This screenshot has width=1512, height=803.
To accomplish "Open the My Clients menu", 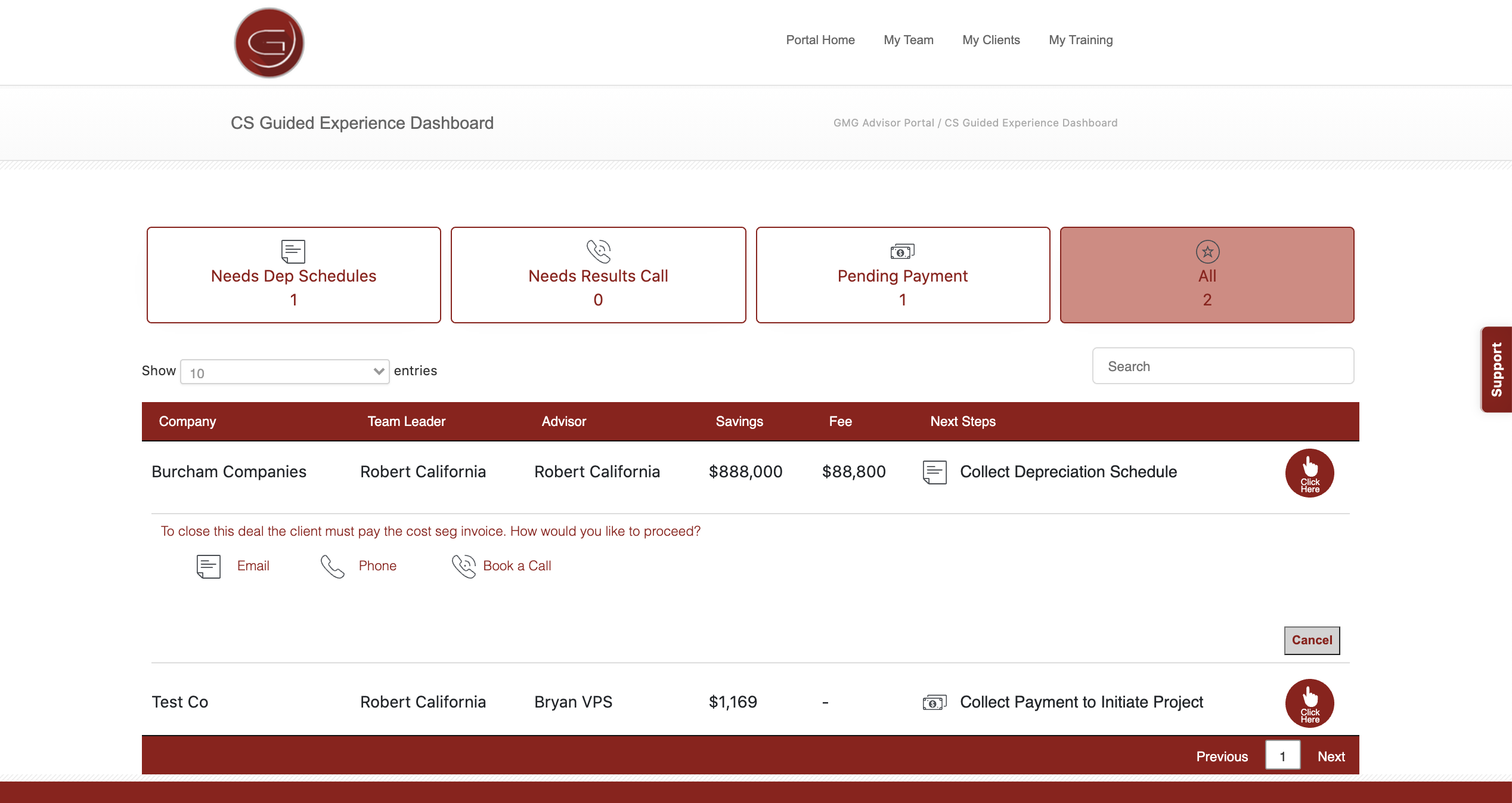I will coord(991,40).
